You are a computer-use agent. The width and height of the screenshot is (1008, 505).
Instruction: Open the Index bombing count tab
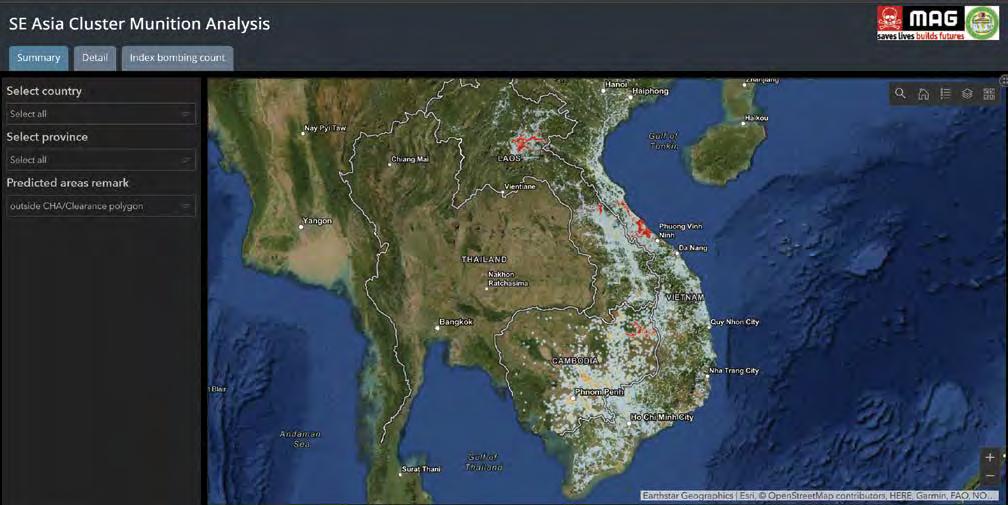pyautogui.click(x=177, y=58)
